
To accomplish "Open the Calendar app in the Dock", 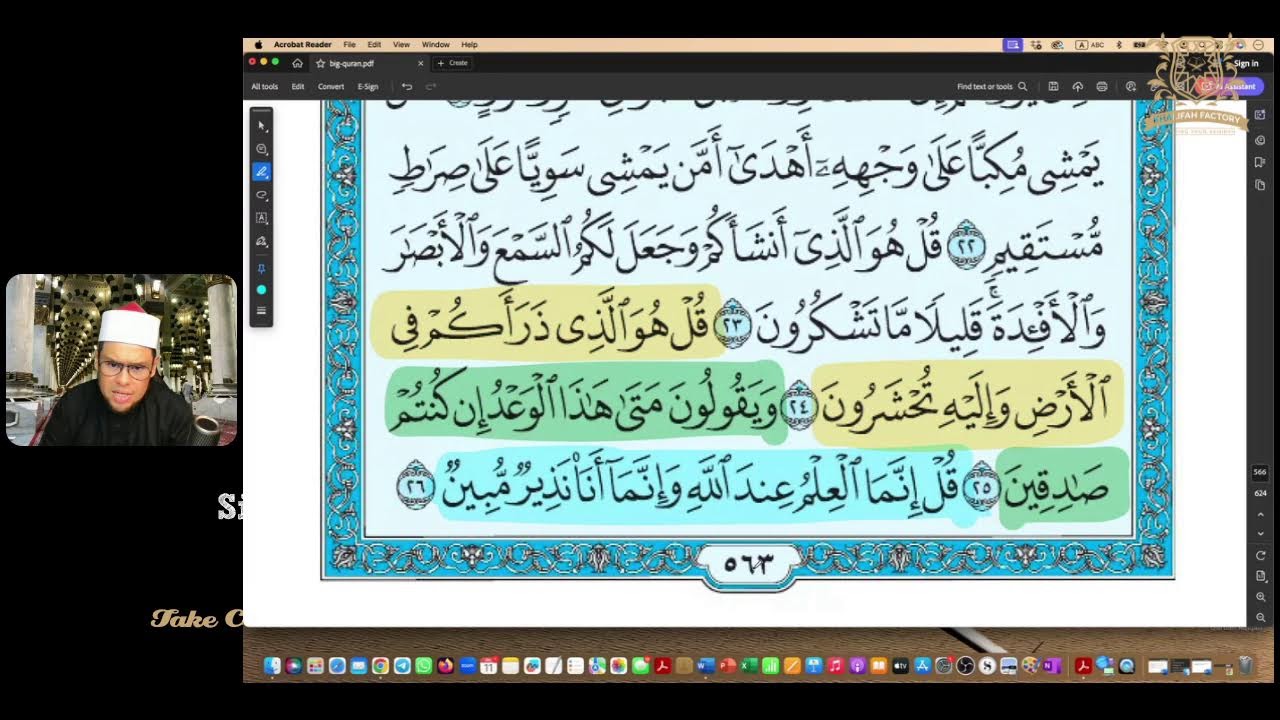I will click(488, 666).
